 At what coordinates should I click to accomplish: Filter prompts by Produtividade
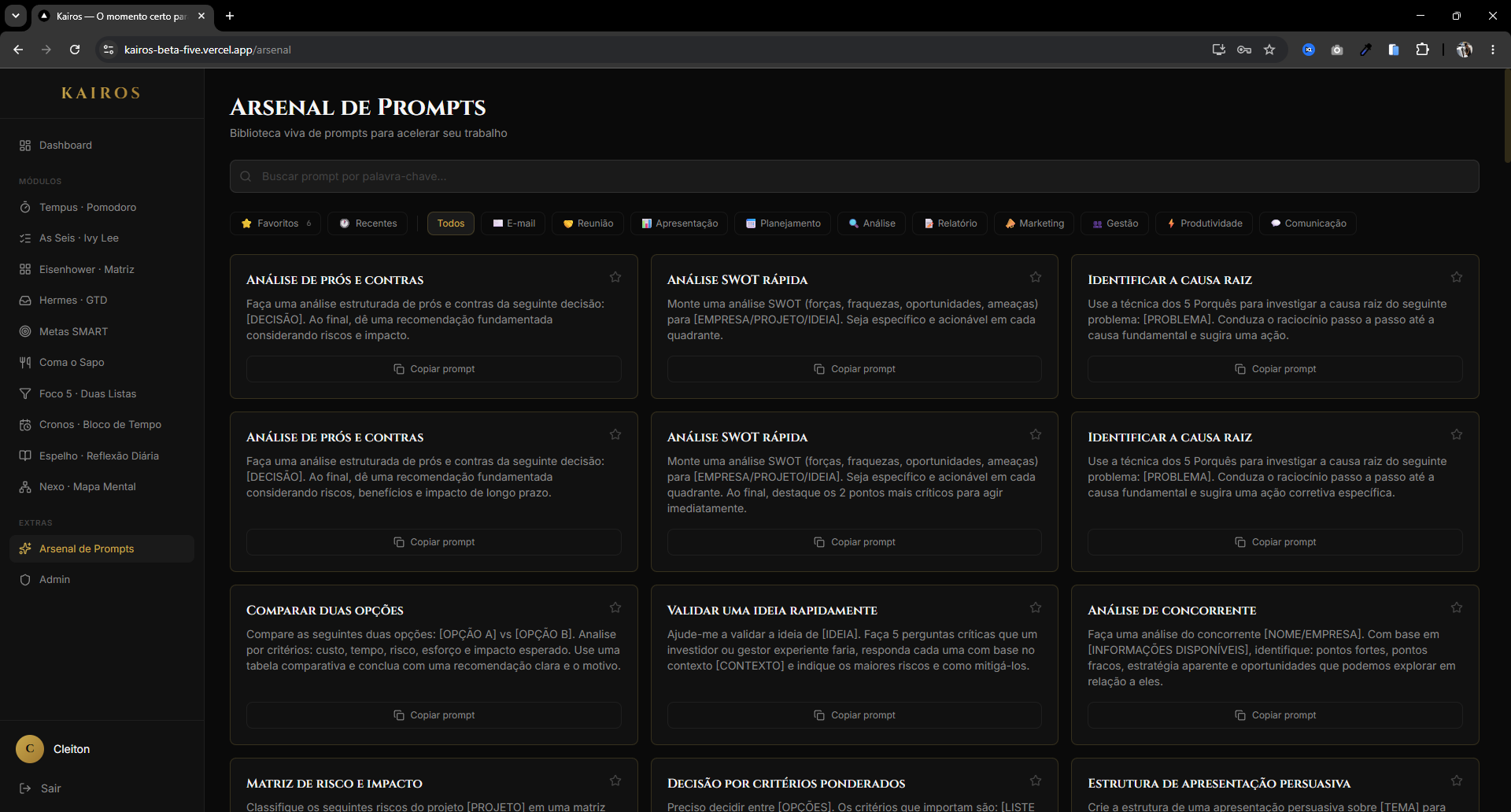1204,223
